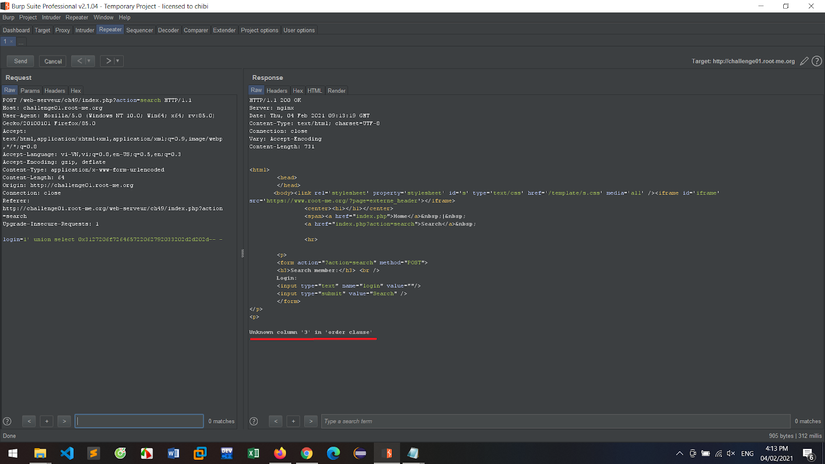Send the request
Screen dimensions: 825x464
tap(20, 61)
